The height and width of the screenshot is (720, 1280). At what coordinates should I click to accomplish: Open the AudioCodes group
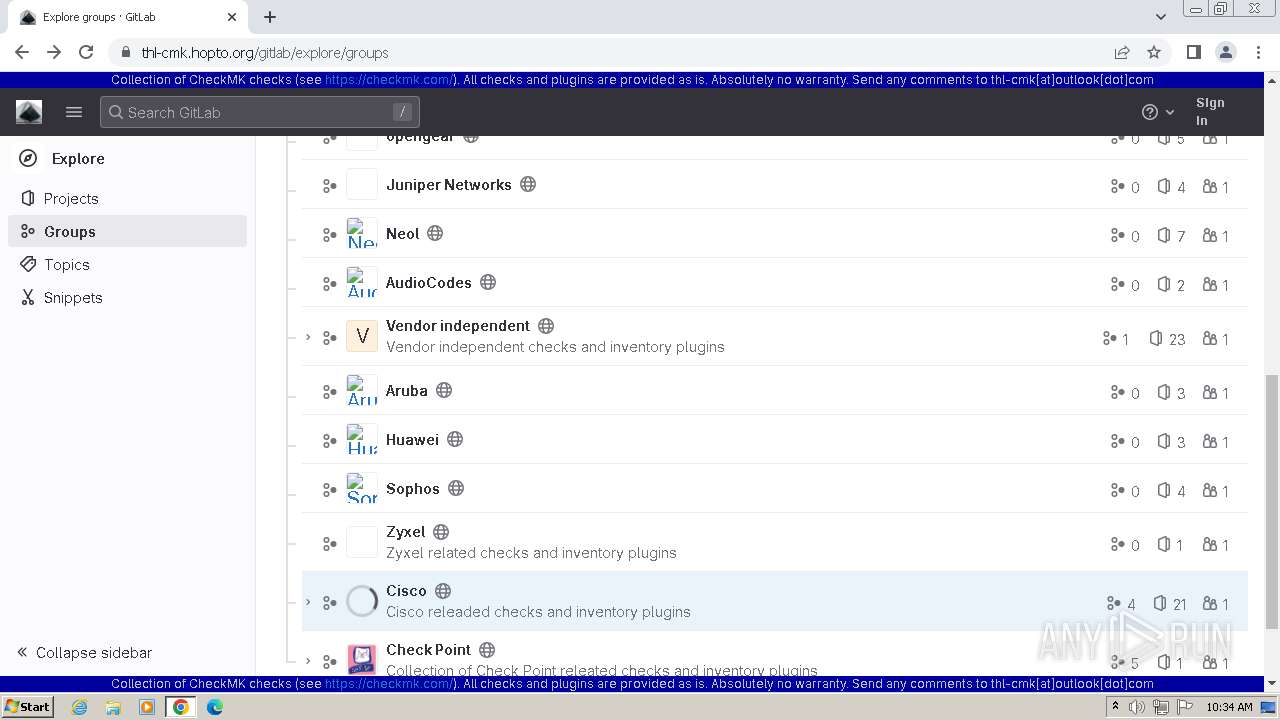coord(428,282)
